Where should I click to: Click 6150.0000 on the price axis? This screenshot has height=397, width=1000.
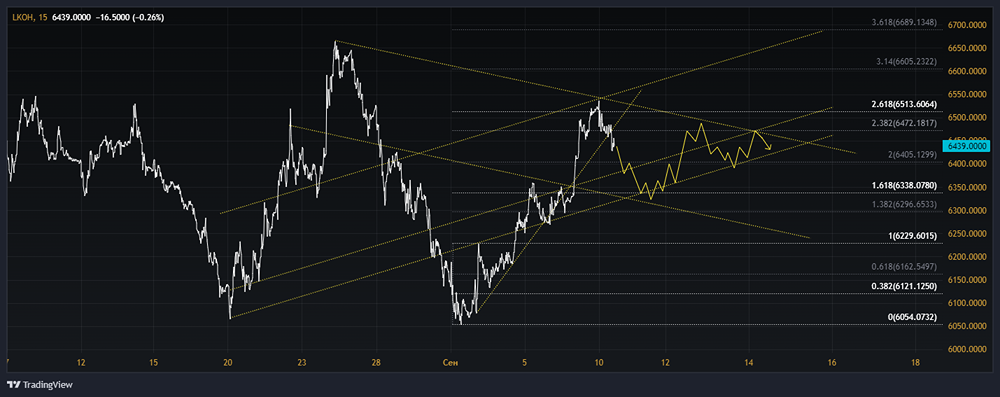point(967,280)
